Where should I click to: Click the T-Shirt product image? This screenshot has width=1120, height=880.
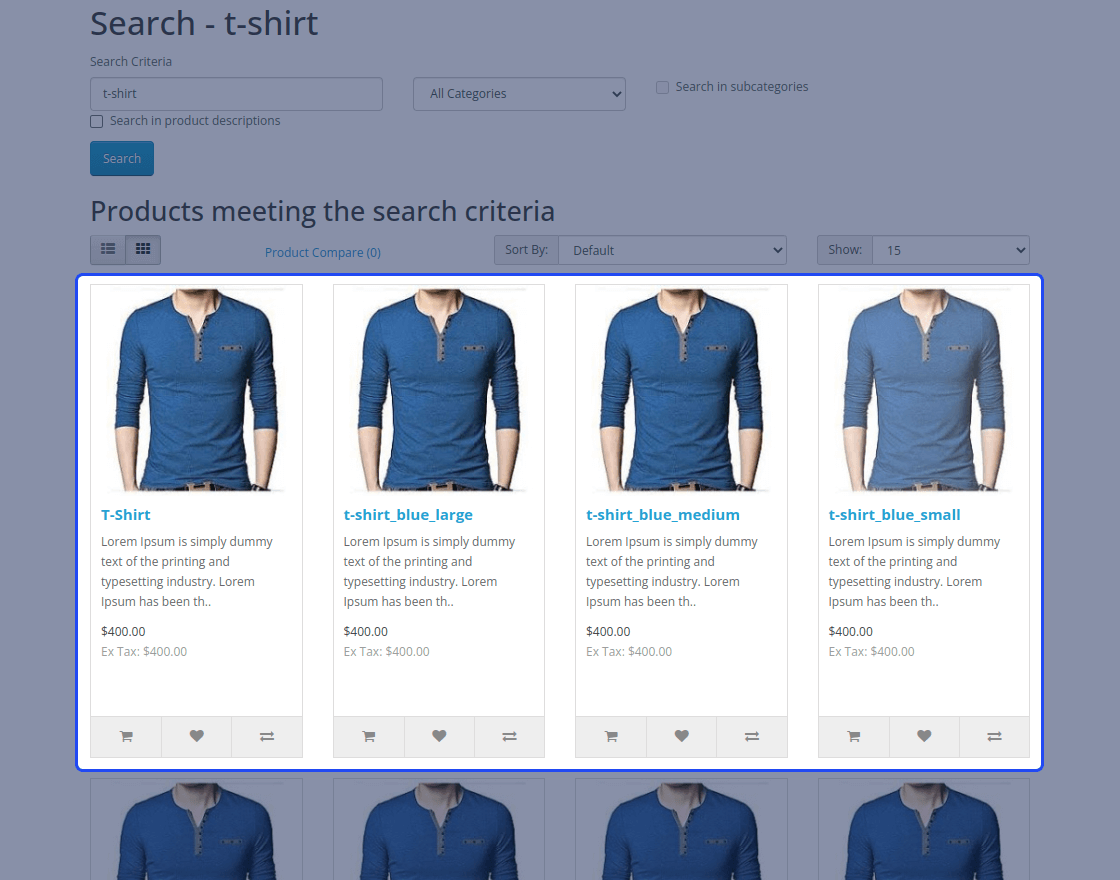point(196,389)
